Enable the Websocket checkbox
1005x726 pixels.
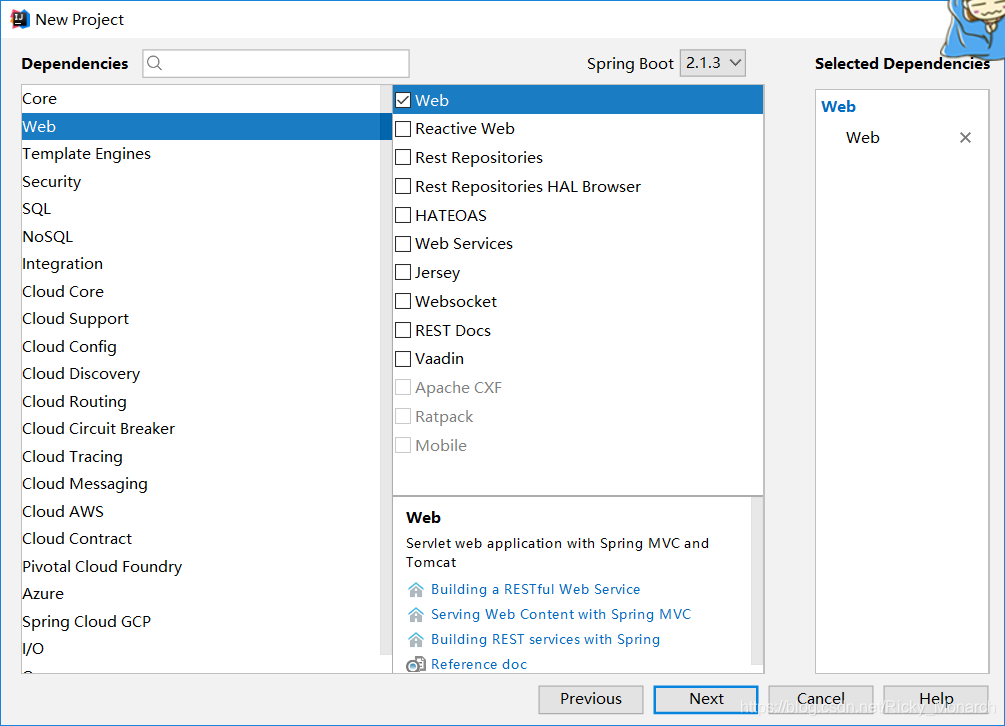pyautogui.click(x=403, y=301)
